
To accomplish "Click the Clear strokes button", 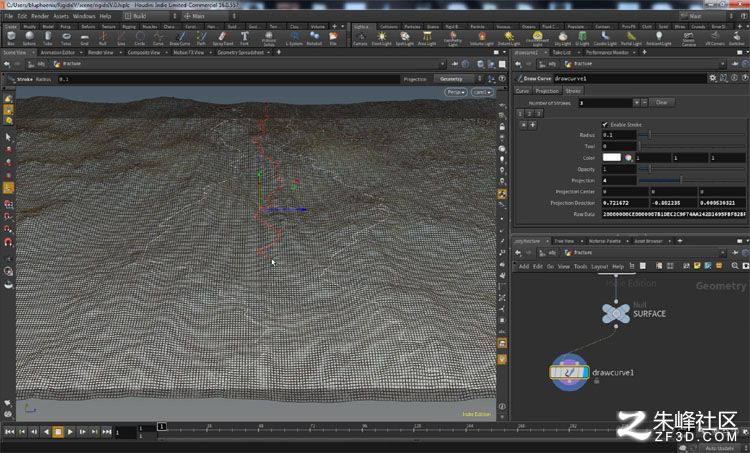I will pyautogui.click(x=662, y=102).
